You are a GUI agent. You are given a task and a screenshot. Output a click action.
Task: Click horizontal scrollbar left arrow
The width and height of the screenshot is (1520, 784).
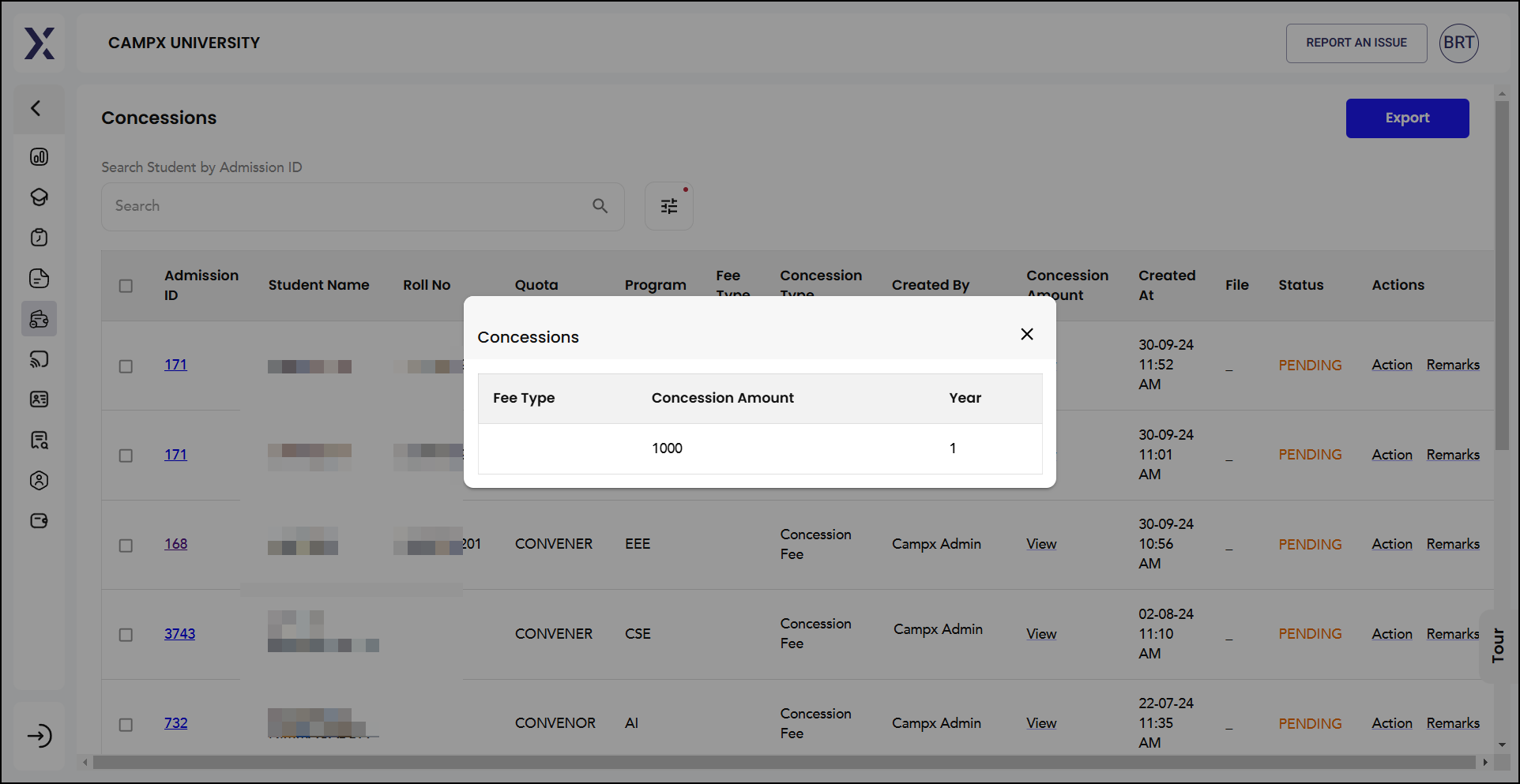(x=85, y=763)
